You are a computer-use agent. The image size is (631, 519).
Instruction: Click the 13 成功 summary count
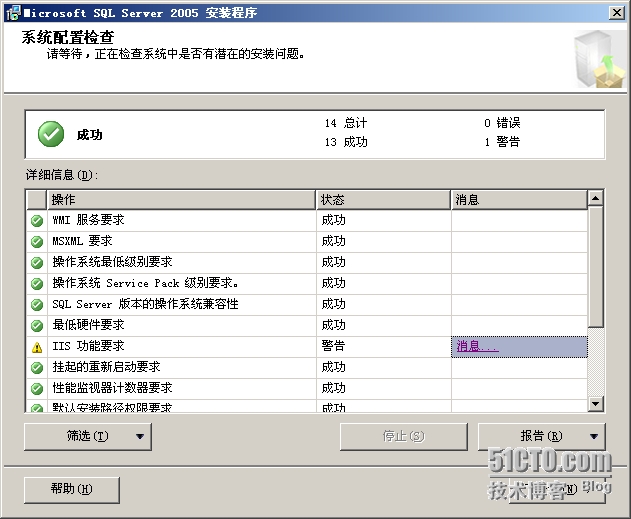pos(346,142)
